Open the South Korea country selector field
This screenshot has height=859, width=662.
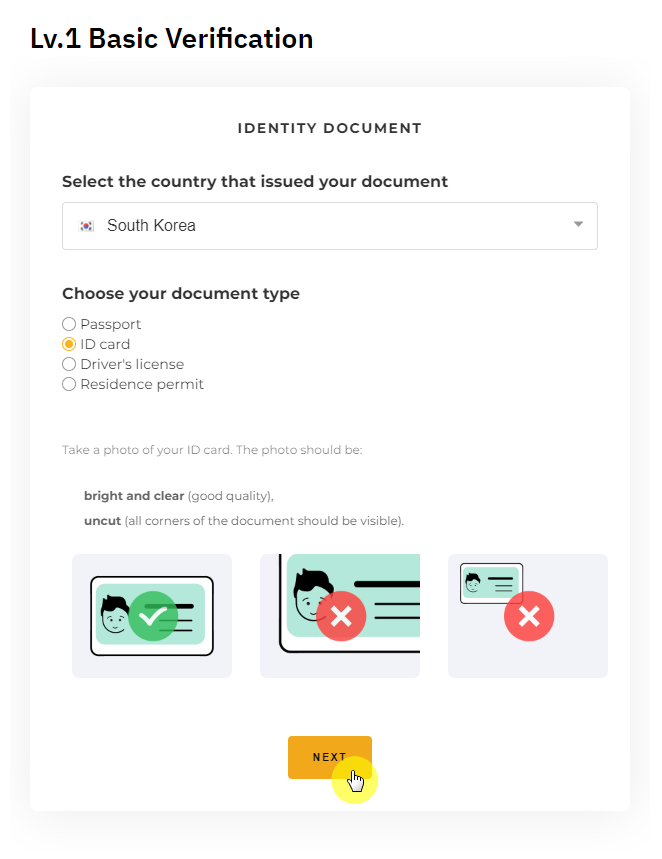[330, 226]
